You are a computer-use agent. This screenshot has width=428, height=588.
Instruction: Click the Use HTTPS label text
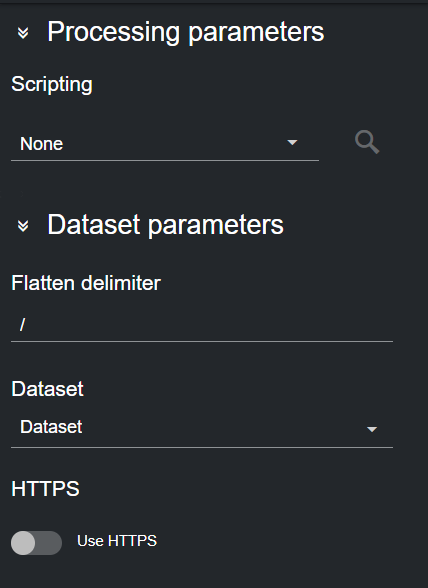[x=117, y=541]
